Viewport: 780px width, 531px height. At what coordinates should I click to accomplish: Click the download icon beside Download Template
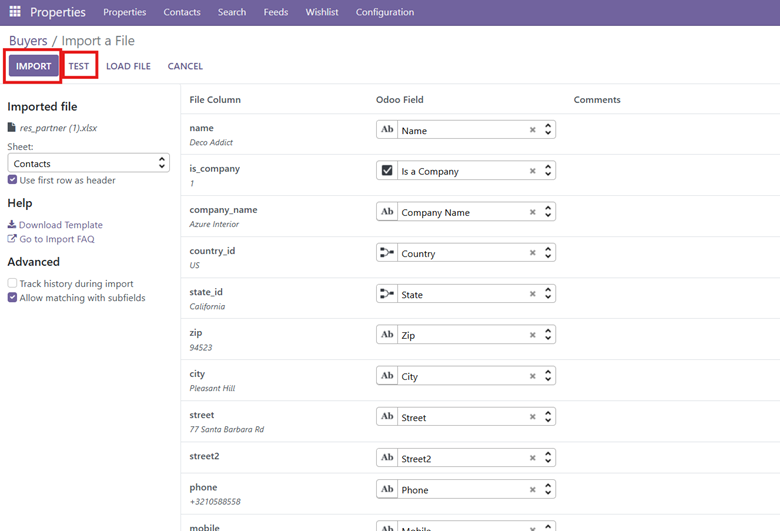click(12, 225)
